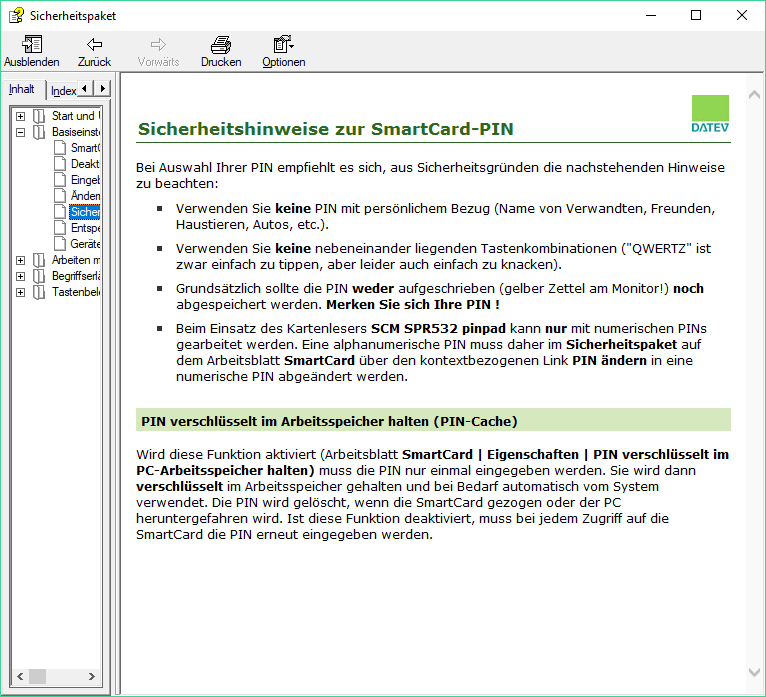Screen dimensions: 766x697
Task: Click the page icon beside the selected Sicher topic
Action: pos(60,211)
